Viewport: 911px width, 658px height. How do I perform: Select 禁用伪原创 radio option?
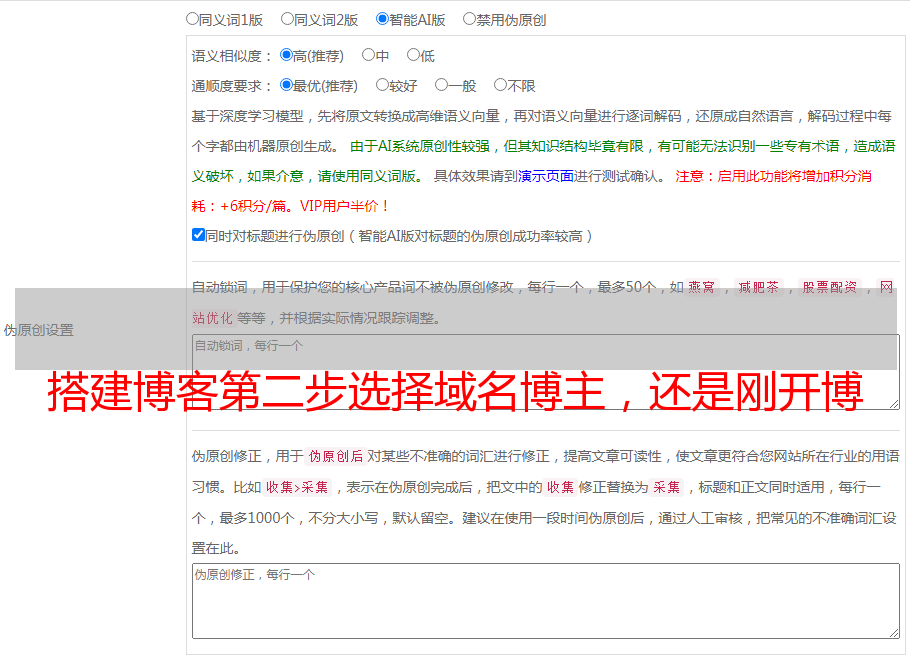[469, 19]
